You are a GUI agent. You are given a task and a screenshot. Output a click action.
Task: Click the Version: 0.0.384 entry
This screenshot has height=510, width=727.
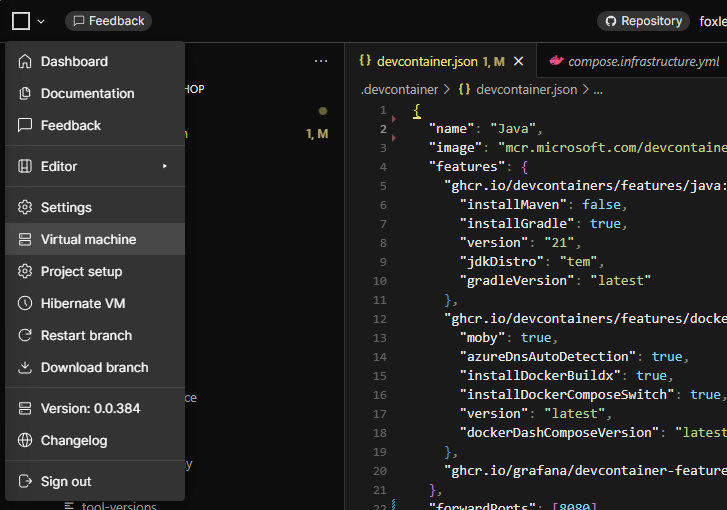pyautogui.click(x=95, y=408)
